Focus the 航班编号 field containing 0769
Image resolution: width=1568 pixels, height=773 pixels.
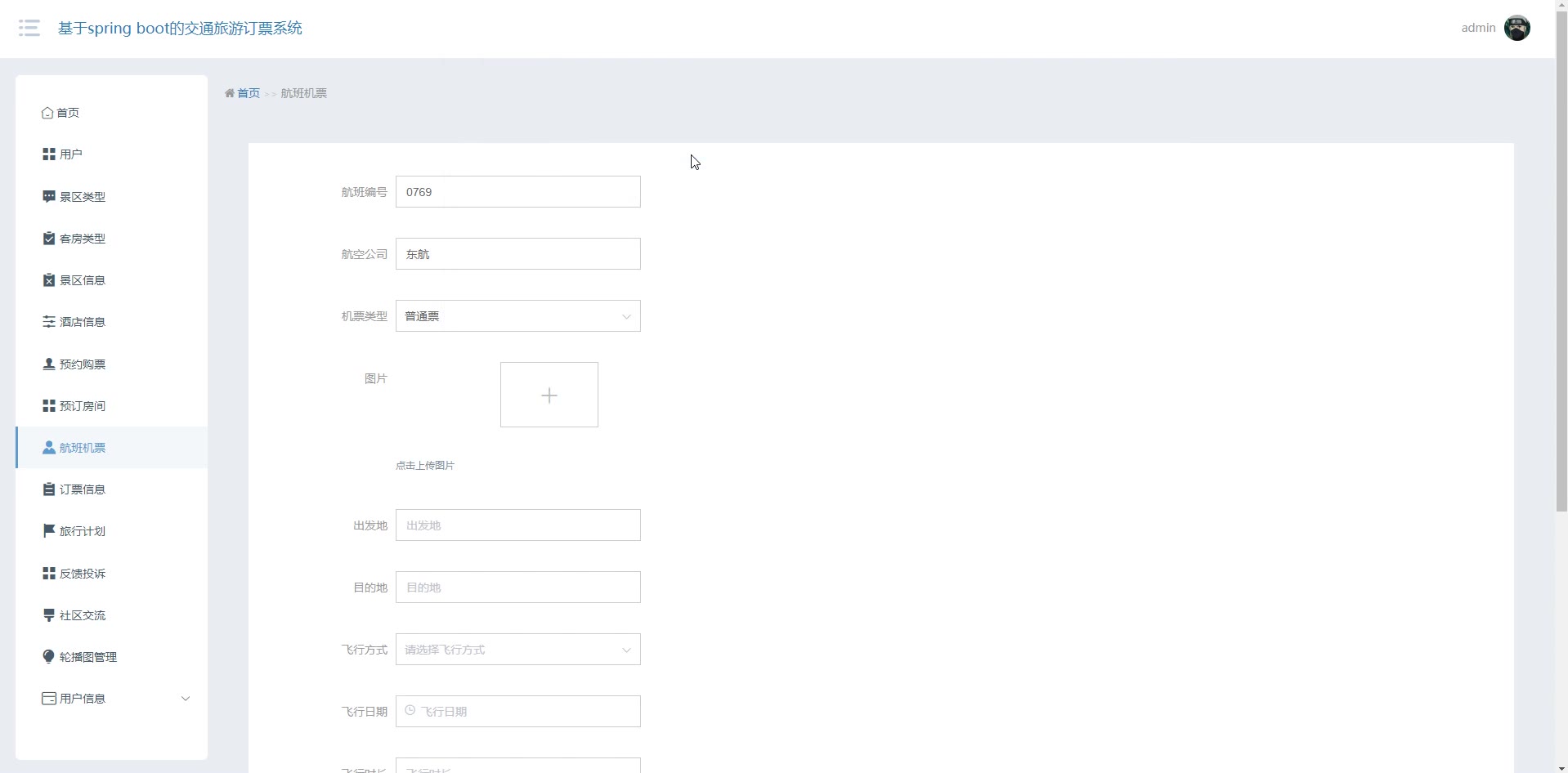(518, 192)
